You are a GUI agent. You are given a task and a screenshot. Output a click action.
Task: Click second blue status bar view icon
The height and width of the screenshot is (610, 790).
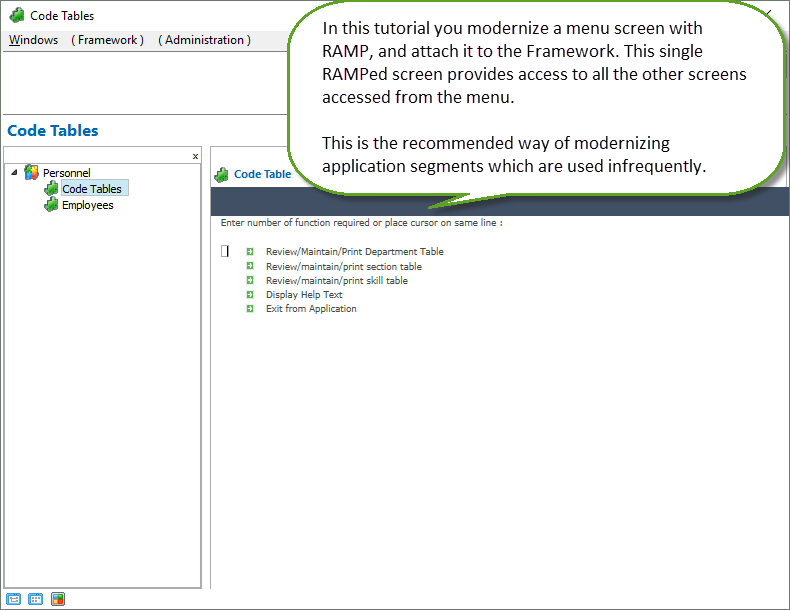36,599
